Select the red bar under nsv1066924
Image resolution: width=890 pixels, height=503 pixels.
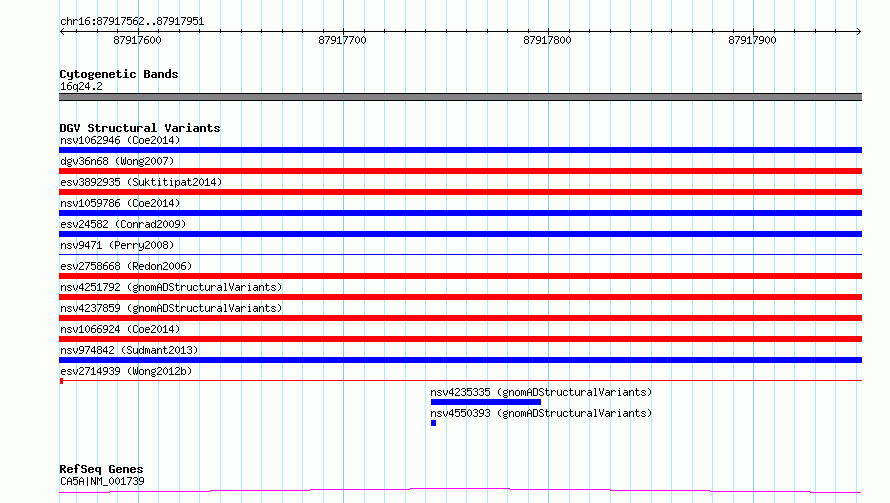point(460,339)
